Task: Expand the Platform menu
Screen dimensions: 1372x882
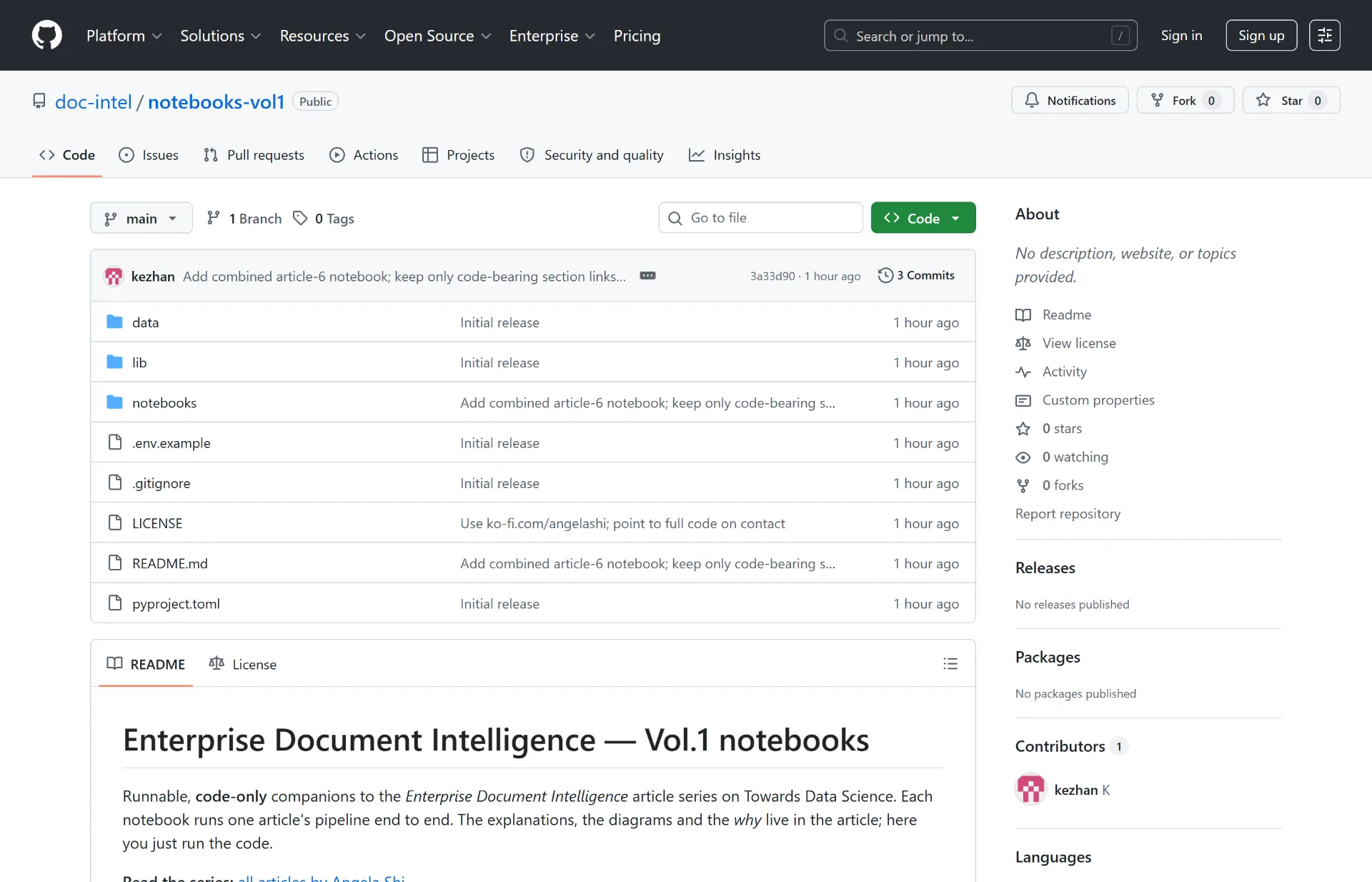Action: point(124,36)
